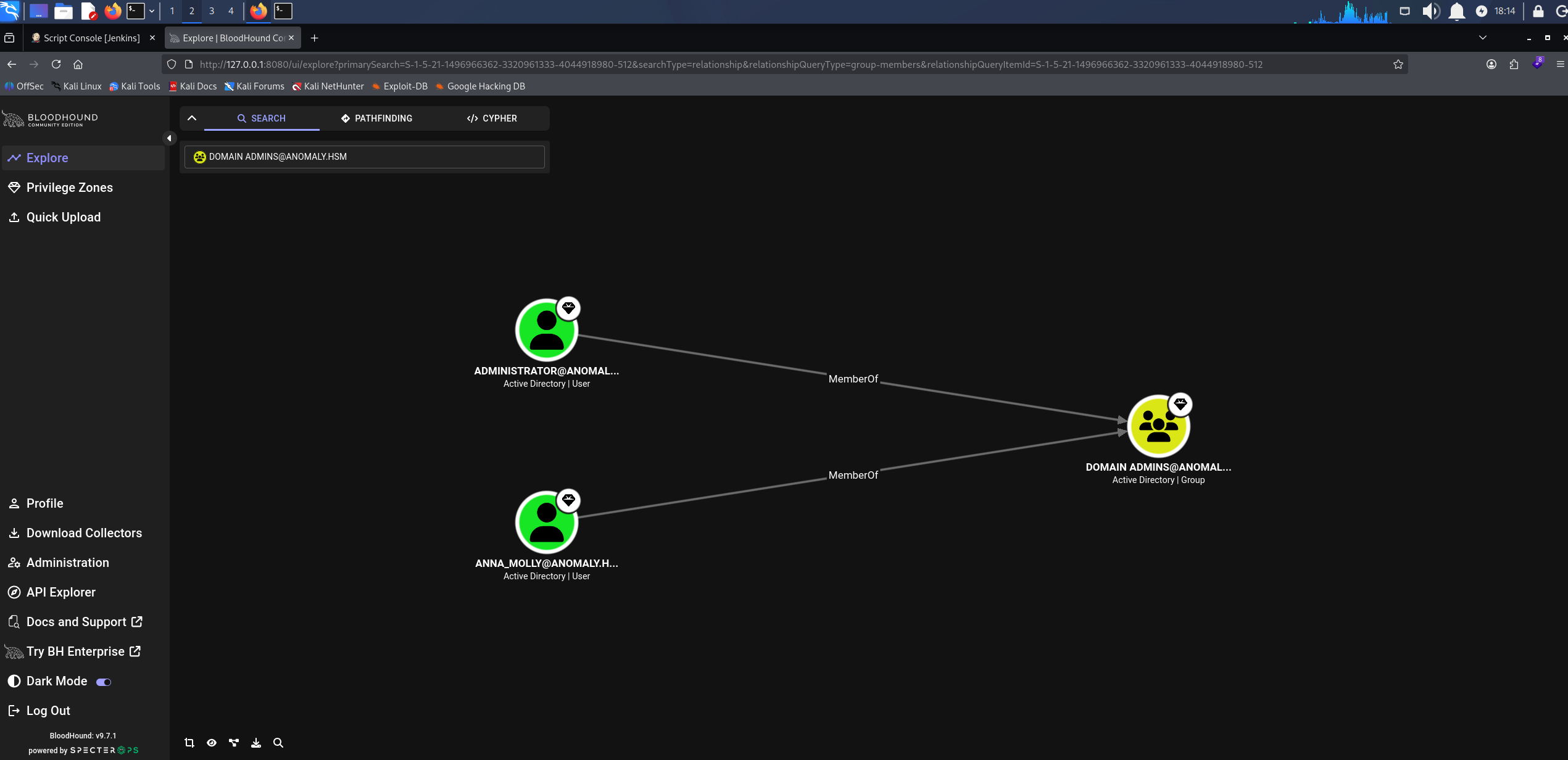Open the search nodes magnifier in graph toolbar
This screenshot has height=760, width=1568.
pyautogui.click(x=278, y=743)
